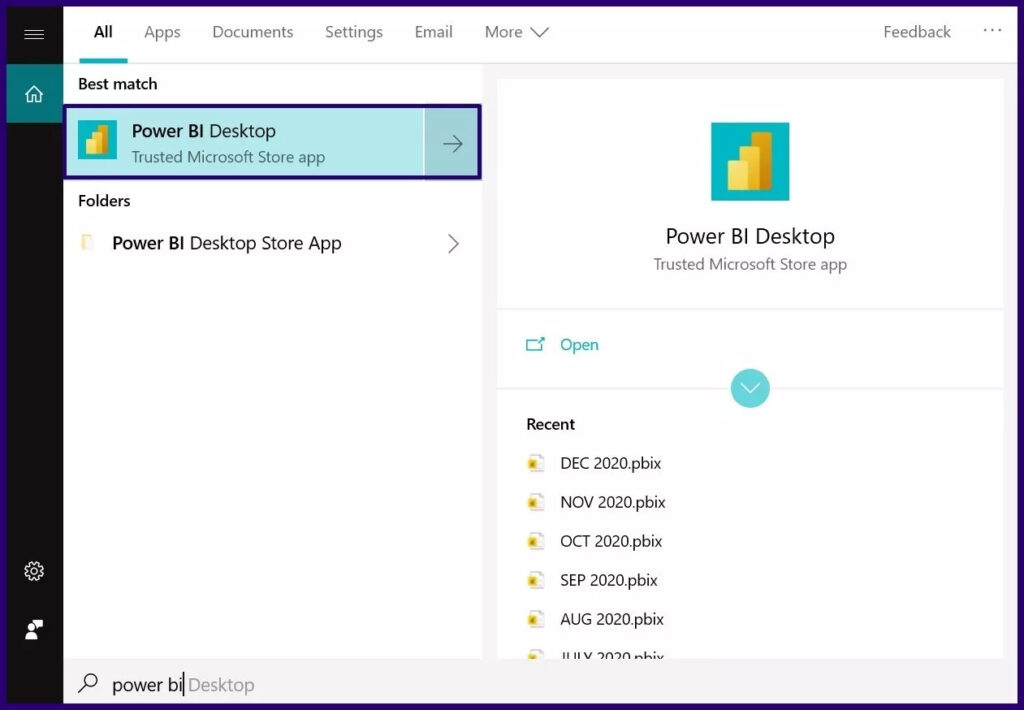Expand the Power BI Desktop Store App folder chevron
Viewport: 1024px width, 710px height.
coord(453,243)
